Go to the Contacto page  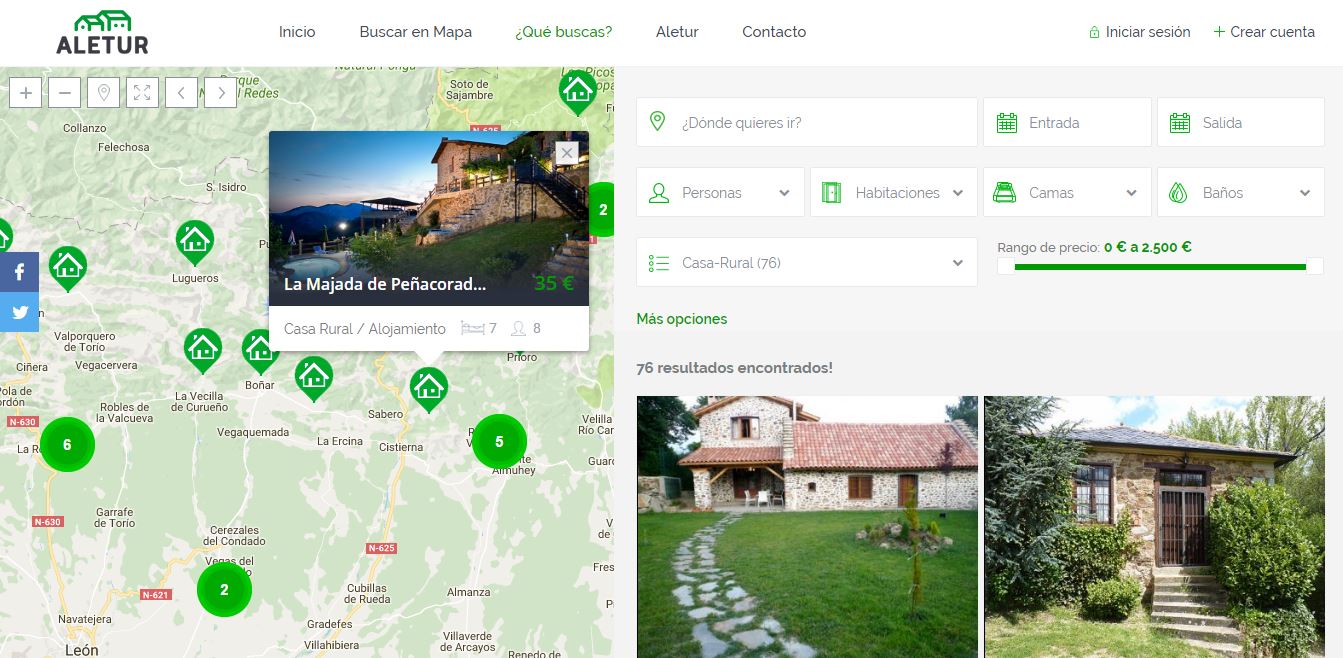tap(774, 32)
